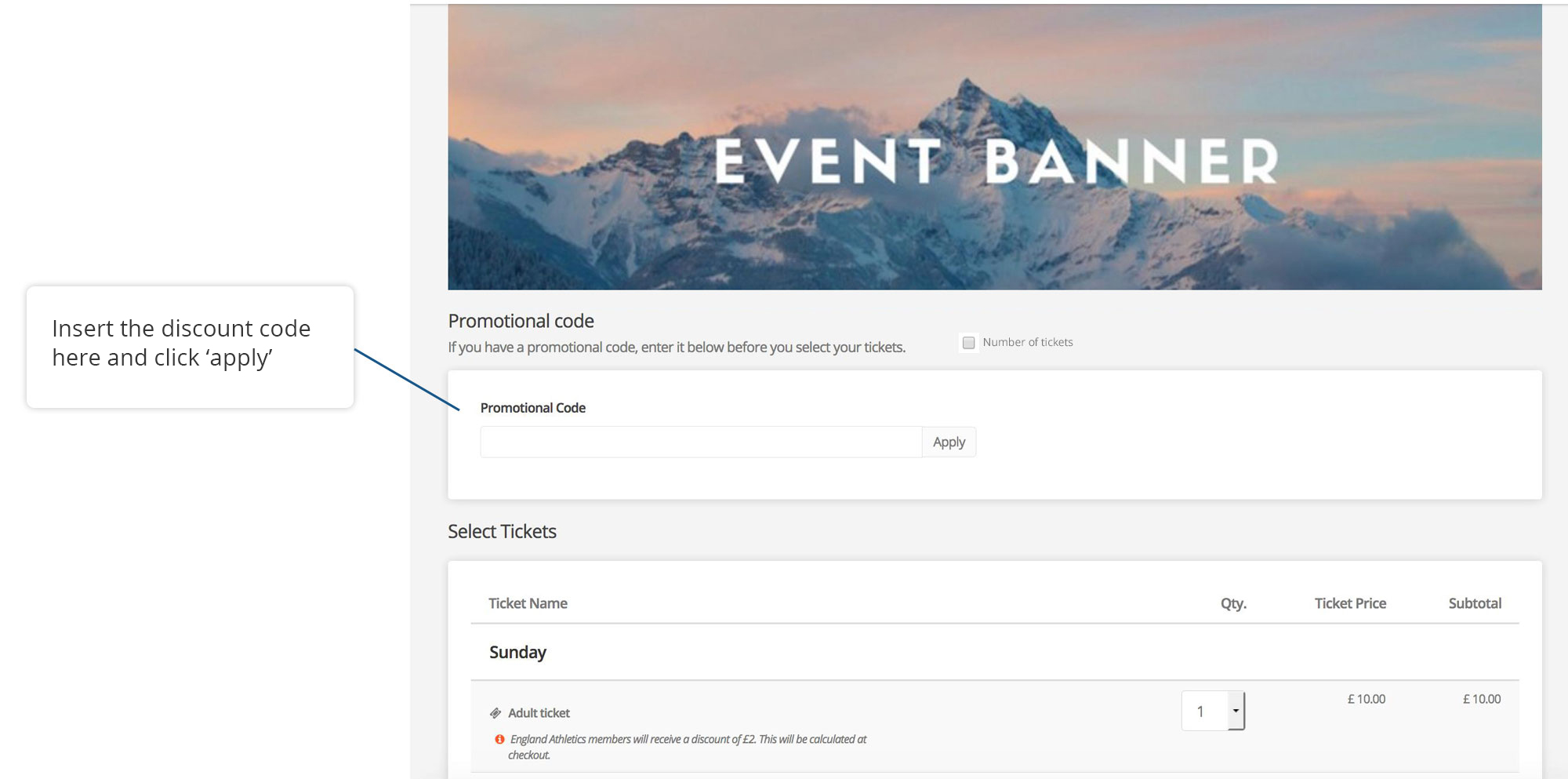Click the ticket icon beside Adult ticket
The width and height of the screenshot is (1568, 779).
tap(495, 713)
